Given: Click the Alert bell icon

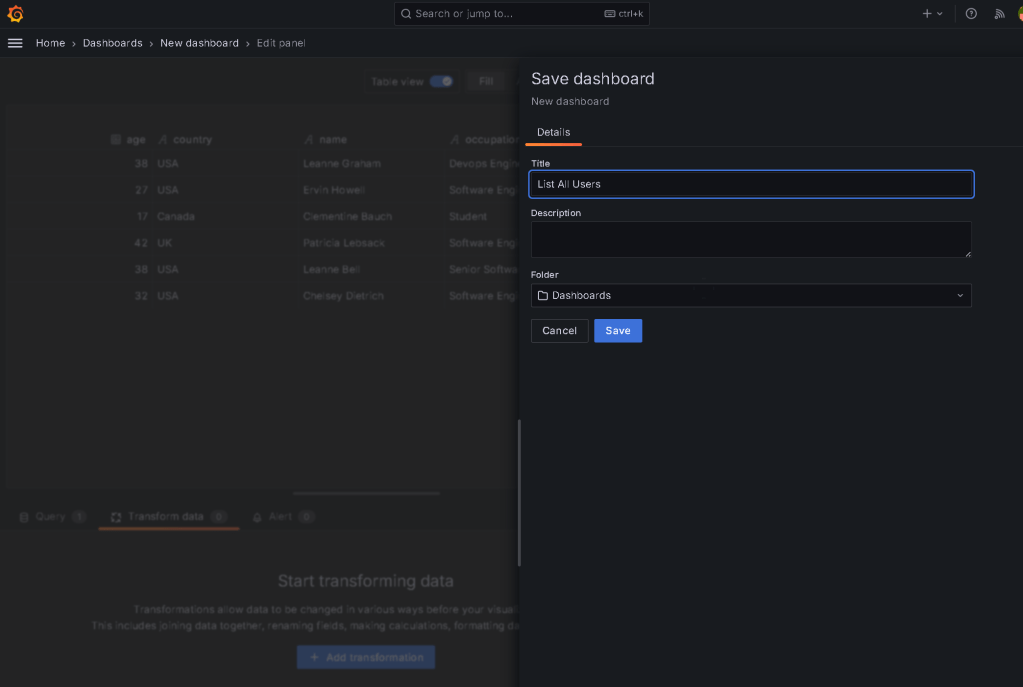Looking at the screenshot, I should coord(257,517).
